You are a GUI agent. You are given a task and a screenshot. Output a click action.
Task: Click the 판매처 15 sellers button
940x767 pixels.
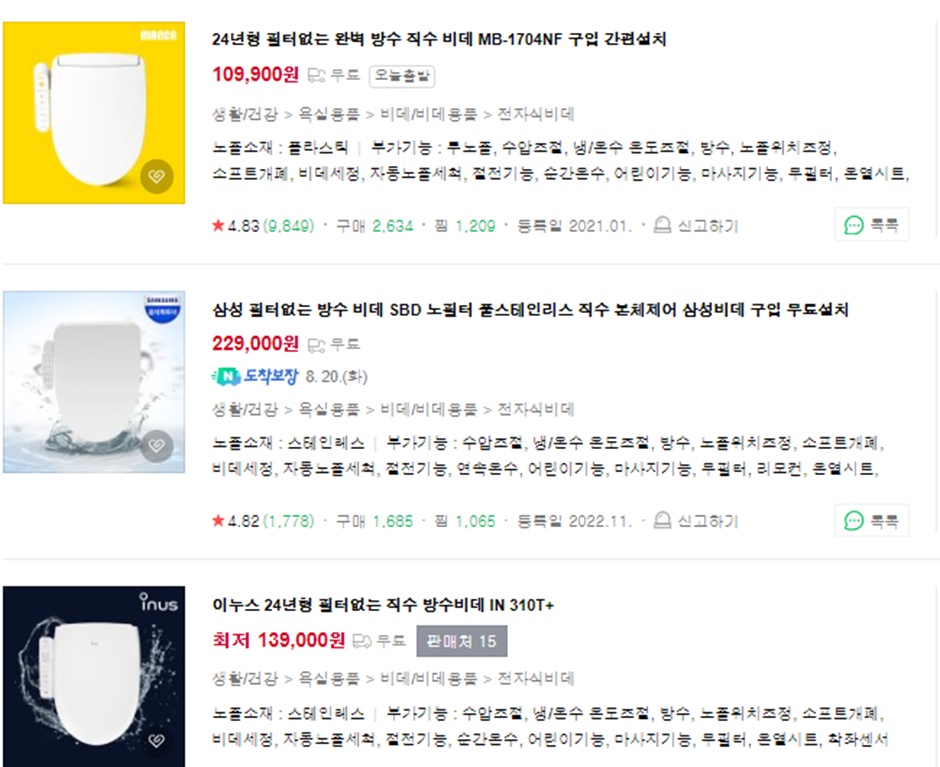(x=462, y=641)
